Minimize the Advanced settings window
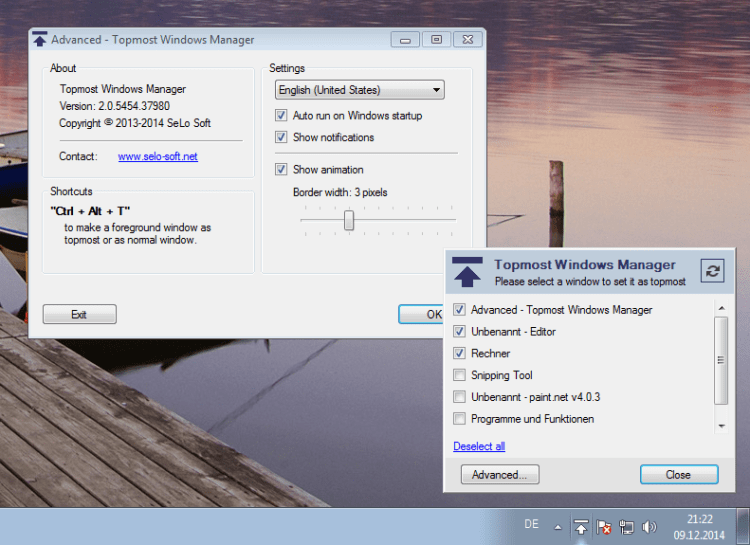This screenshot has height=545, width=750. pos(405,40)
